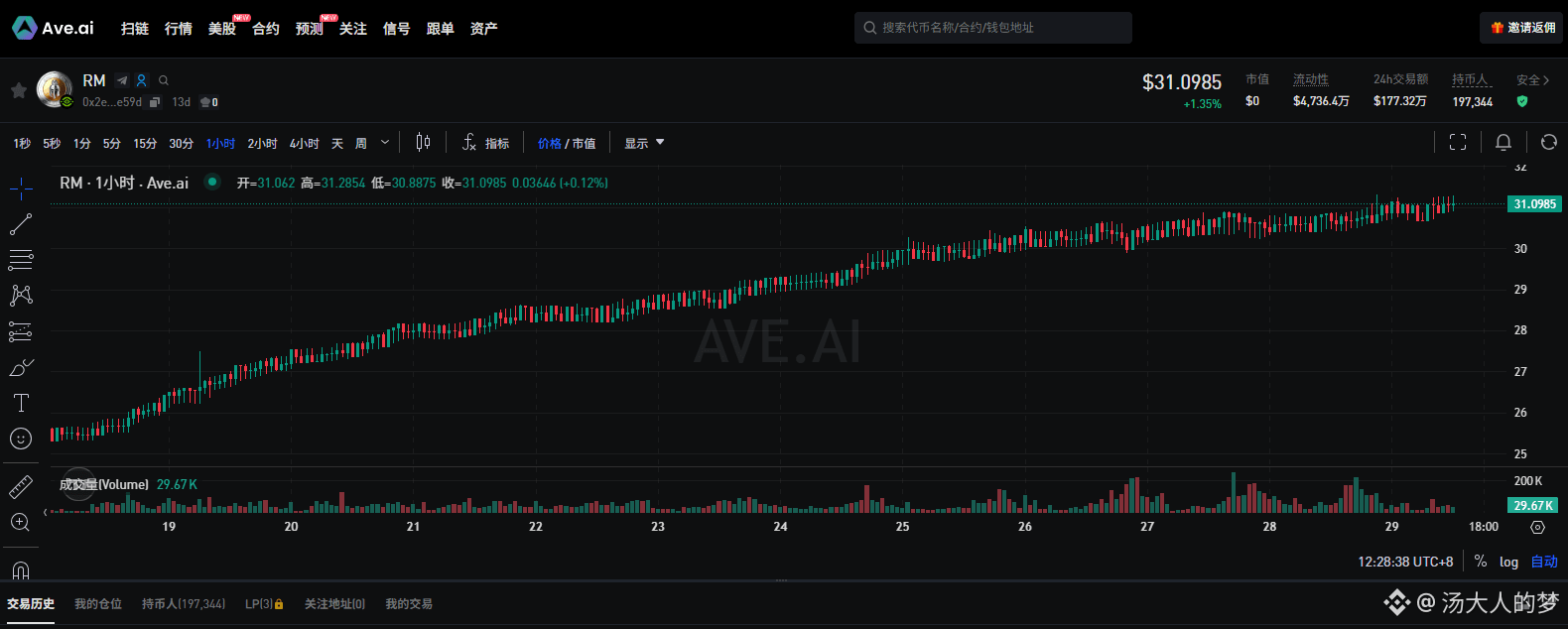Open the 显示 display dropdown
Image resolution: width=1568 pixels, height=629 pixels.
(644, 144)
